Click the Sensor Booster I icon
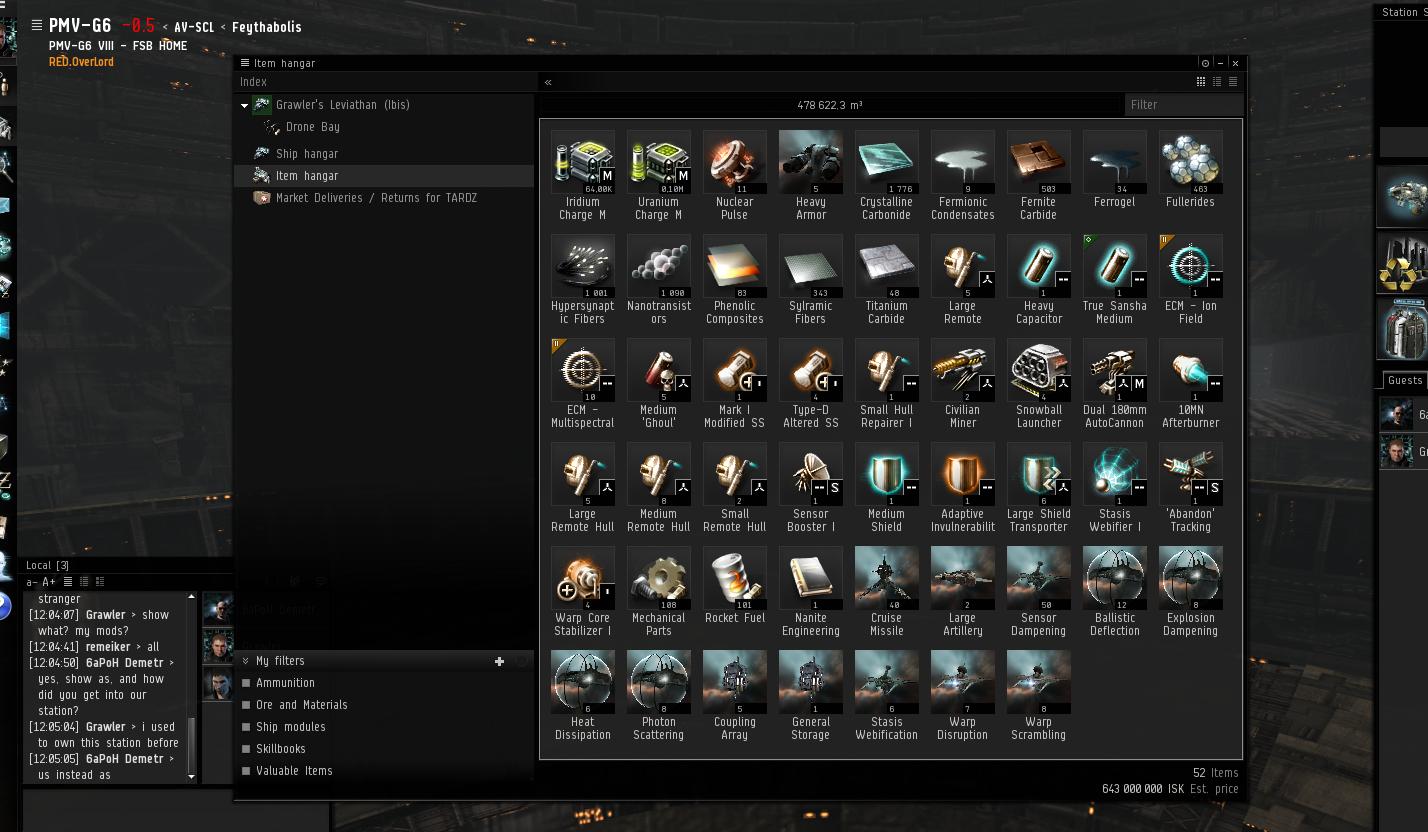The image size is (1428, 832). [810, 474]
